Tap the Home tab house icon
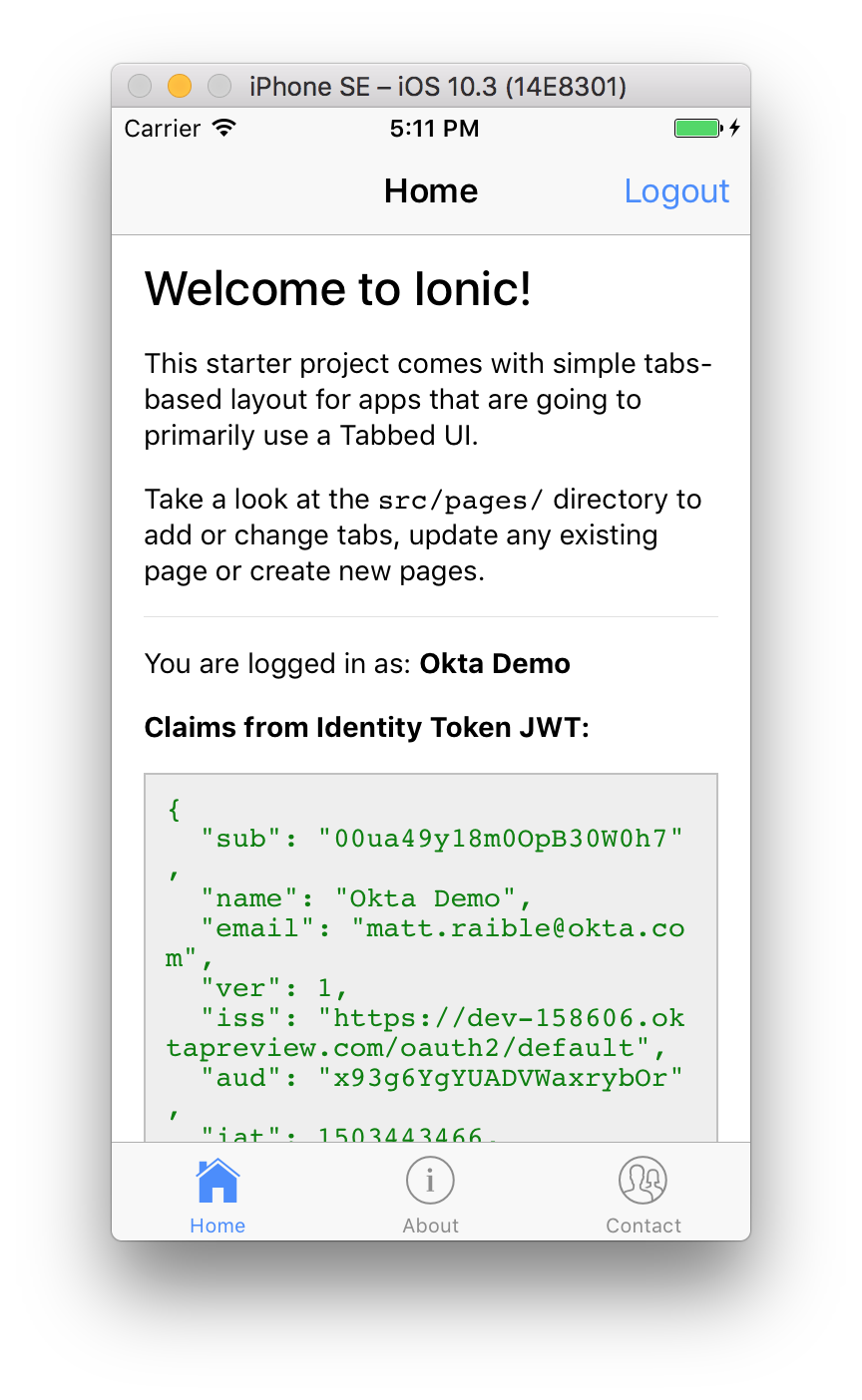862x1400 pixels. tap(217, 1182)
